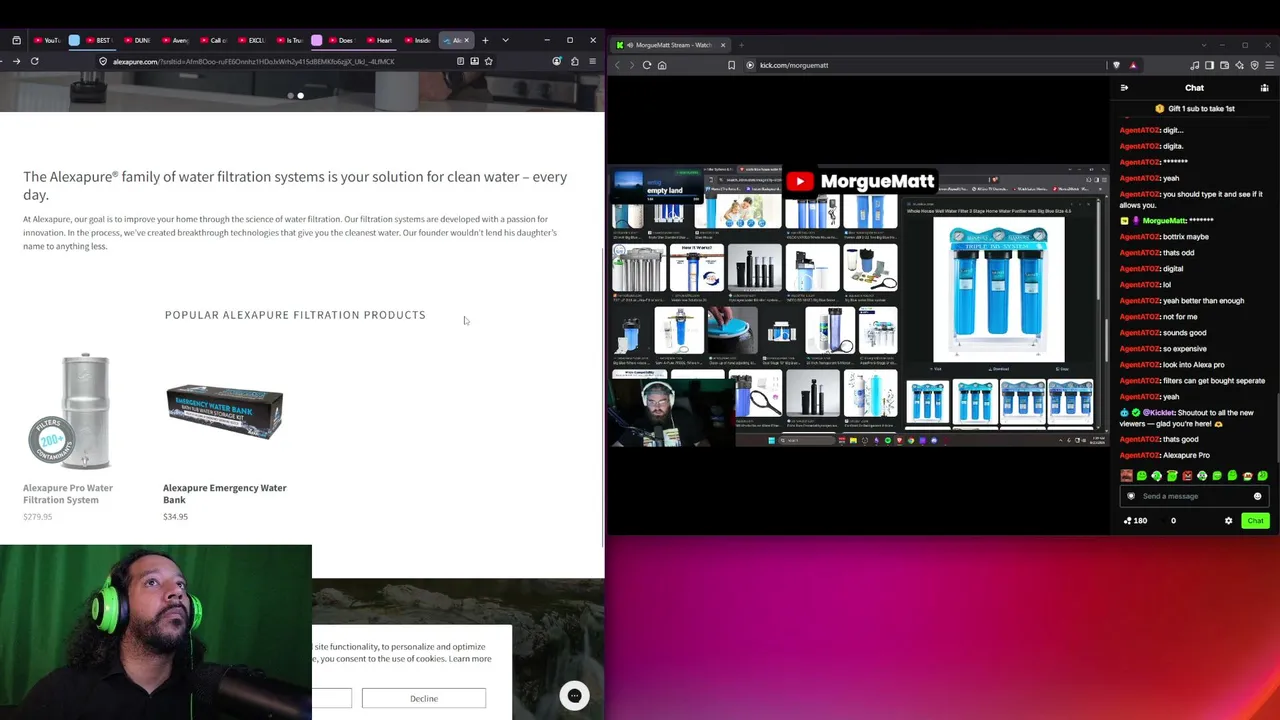This screenshot has width=1280, height=720.
Task: Open new tab in the Brave window
Action: [741, 45]
